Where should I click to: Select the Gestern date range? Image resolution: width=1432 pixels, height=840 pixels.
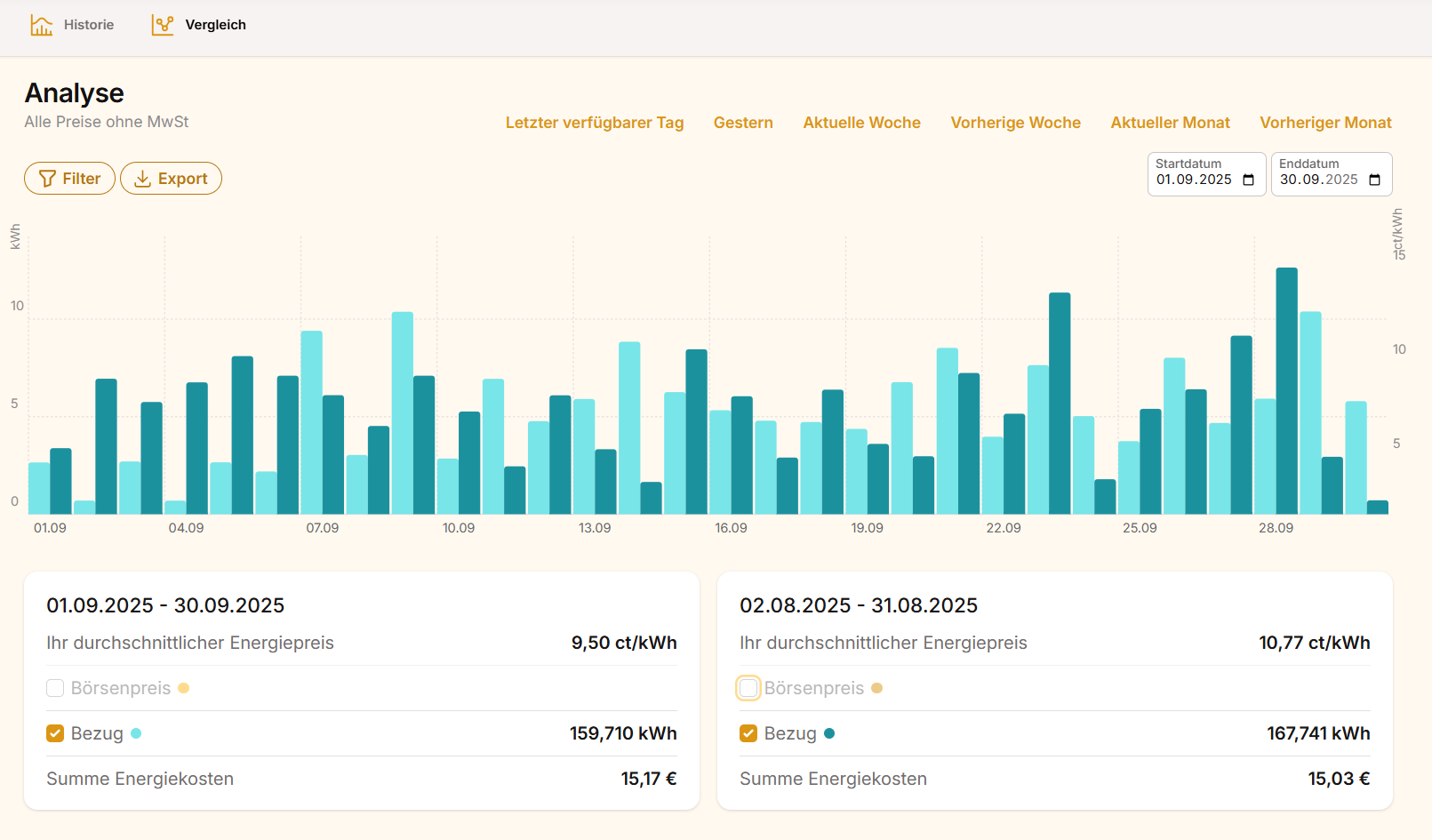point(743,123)
